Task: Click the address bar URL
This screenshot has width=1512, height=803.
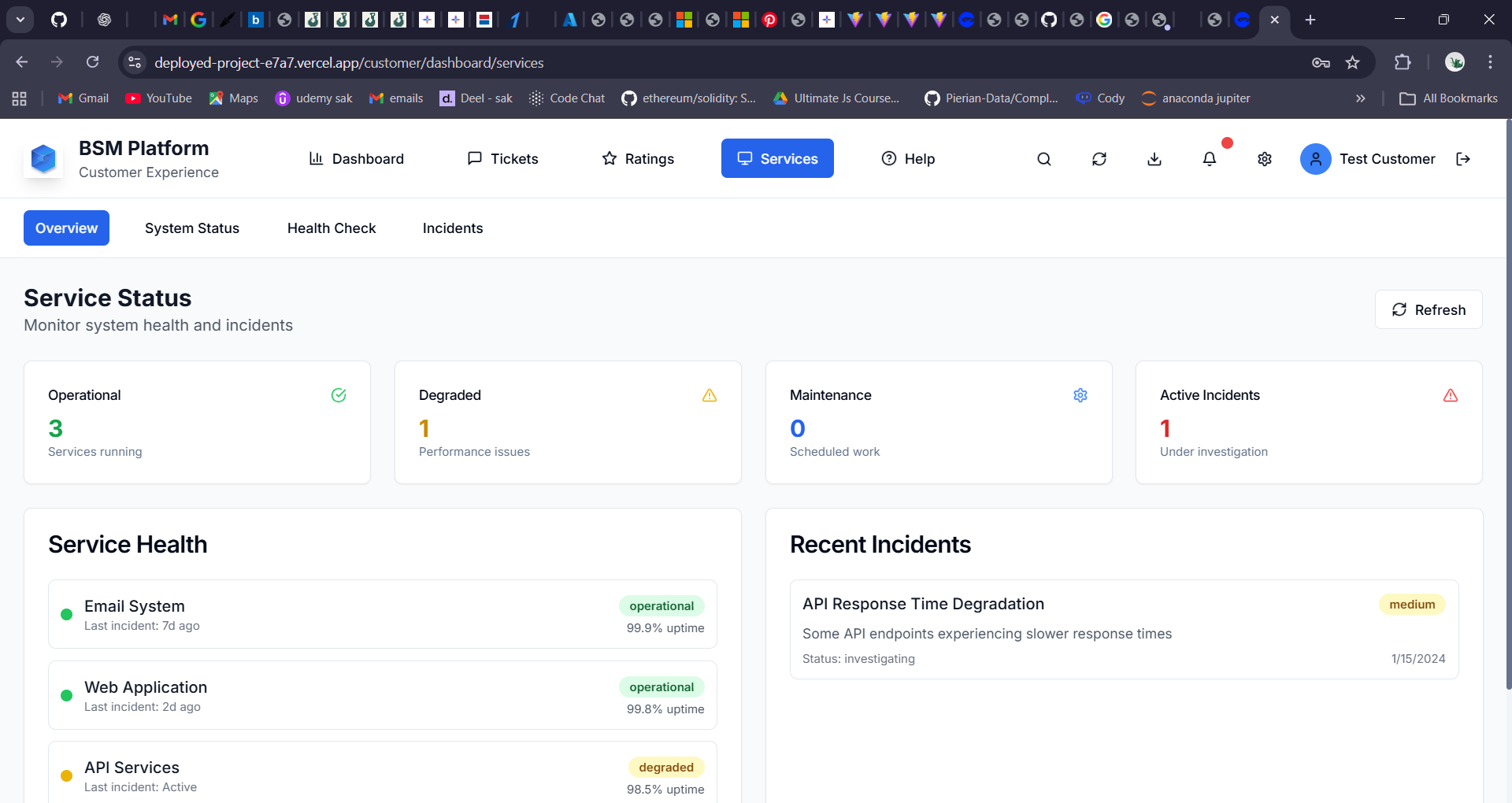Action: coord(349,62)
